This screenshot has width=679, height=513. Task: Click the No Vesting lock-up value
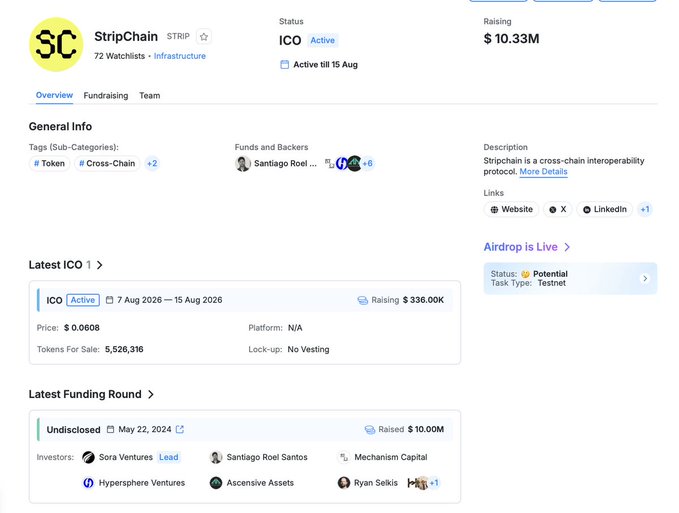(308, 349)
